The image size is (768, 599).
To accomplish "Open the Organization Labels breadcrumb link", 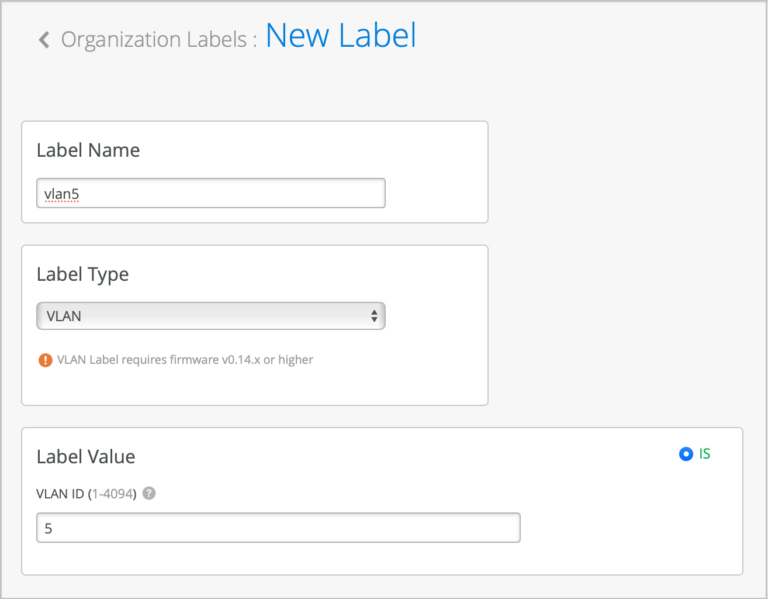I will click(x=153, y=40).
